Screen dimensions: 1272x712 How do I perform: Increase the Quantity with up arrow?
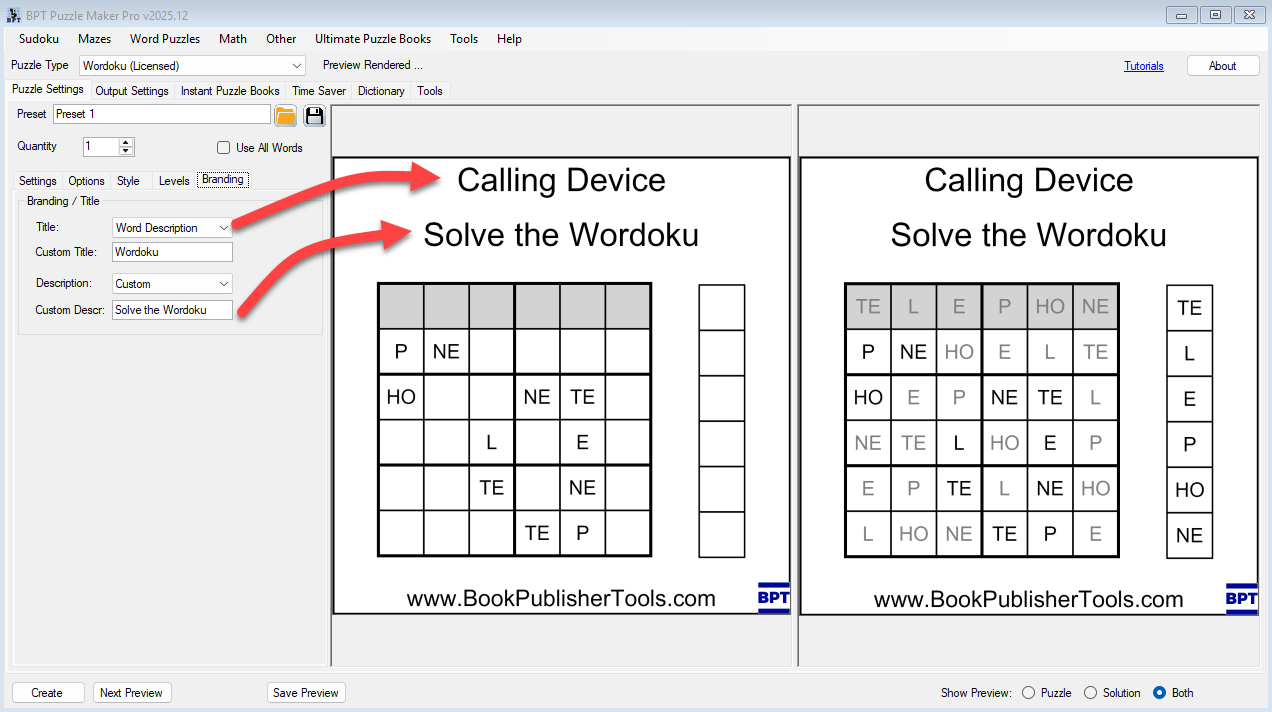tap(126, 142)
